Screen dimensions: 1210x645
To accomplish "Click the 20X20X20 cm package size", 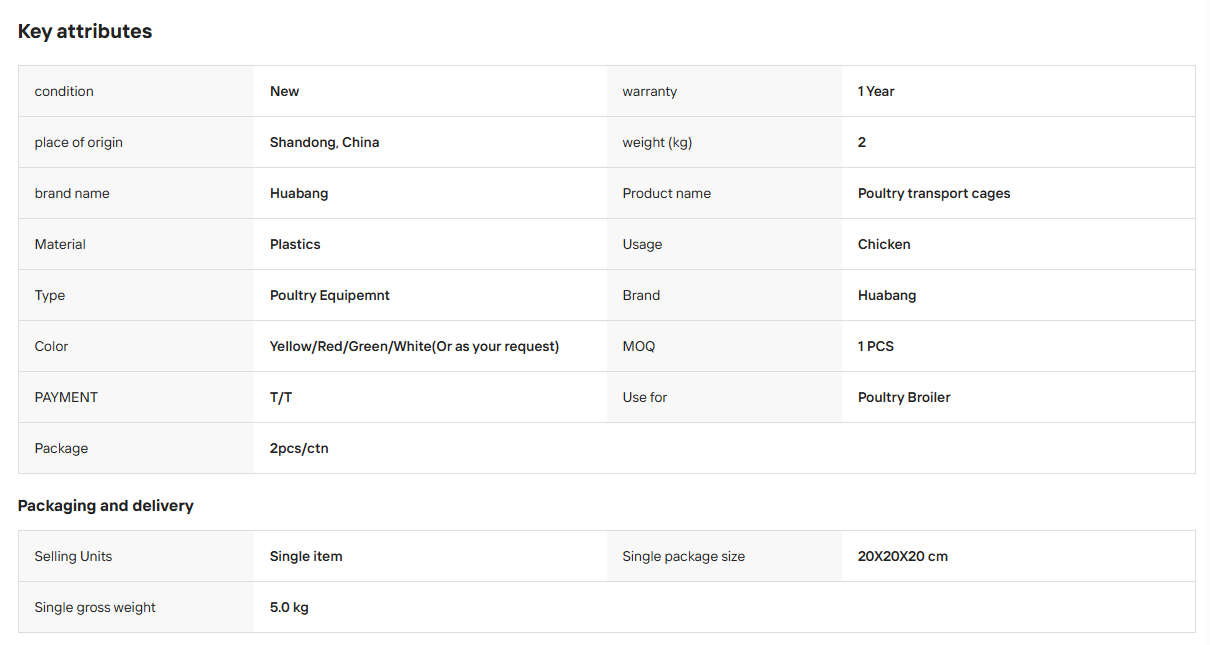I will (903, 556).
